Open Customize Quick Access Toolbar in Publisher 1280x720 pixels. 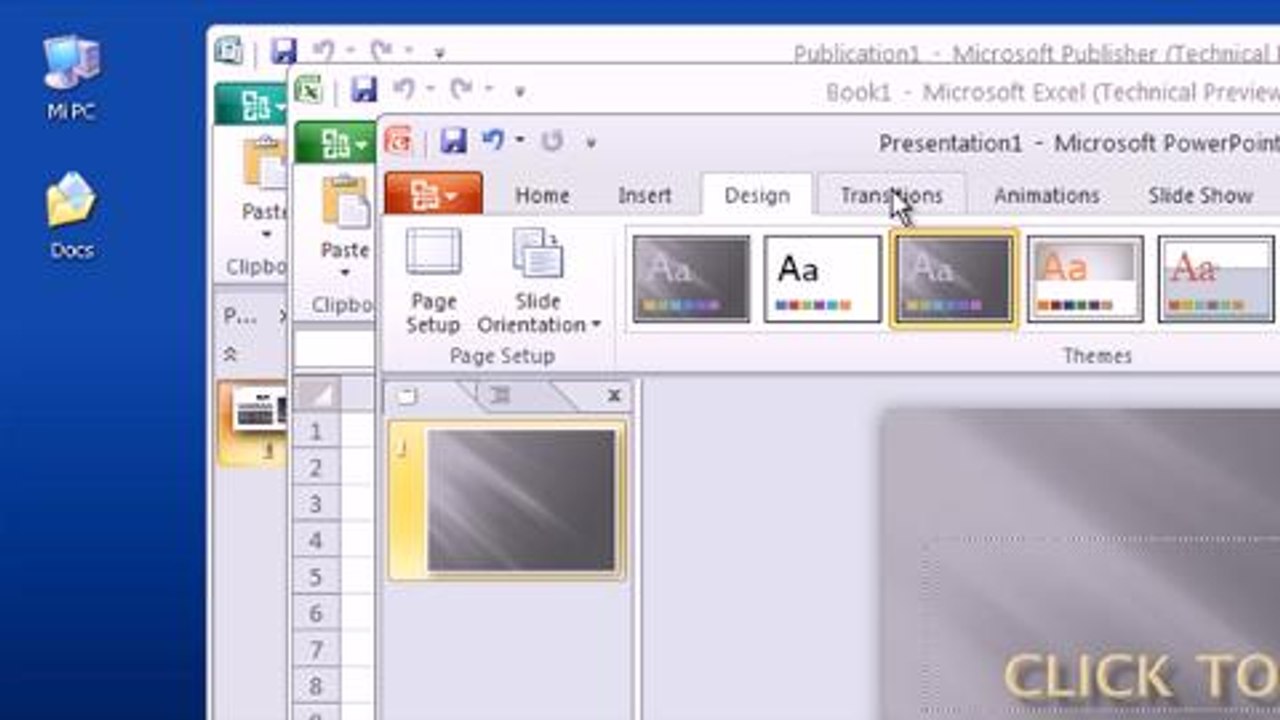pyautogui.click(x=439, y=52)
